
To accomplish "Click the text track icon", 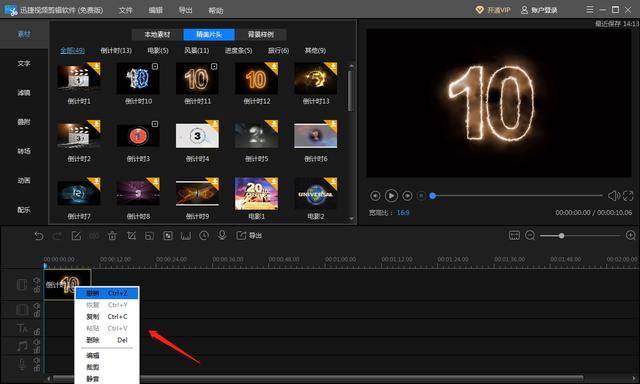I will (22, 328).
